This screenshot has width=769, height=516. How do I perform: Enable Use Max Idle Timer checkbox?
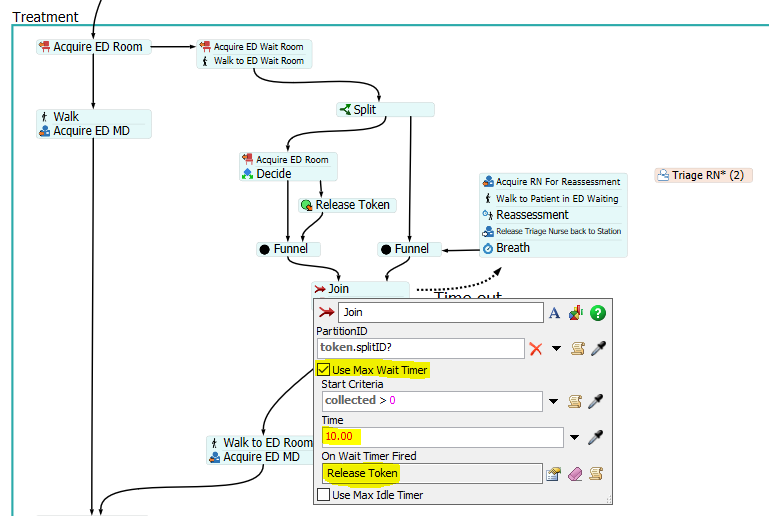coord(323,494)
